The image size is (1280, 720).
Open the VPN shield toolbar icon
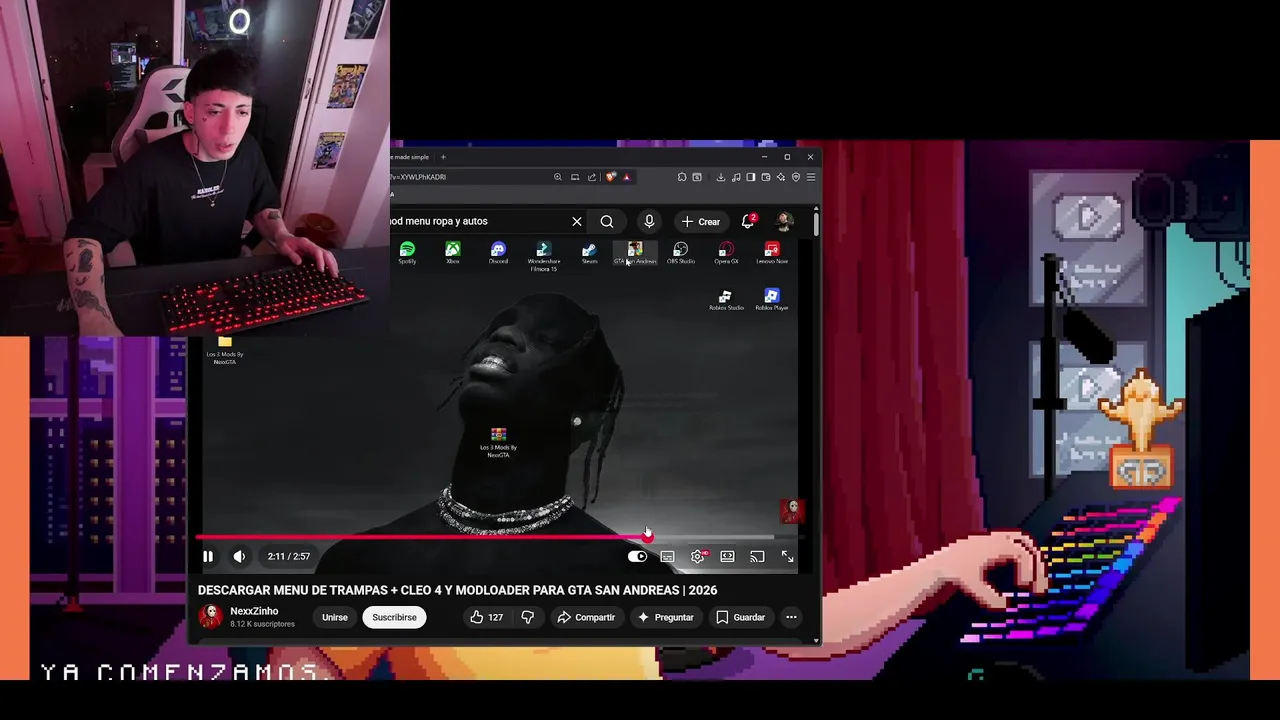pyautogui.click(x=796, y=177)
